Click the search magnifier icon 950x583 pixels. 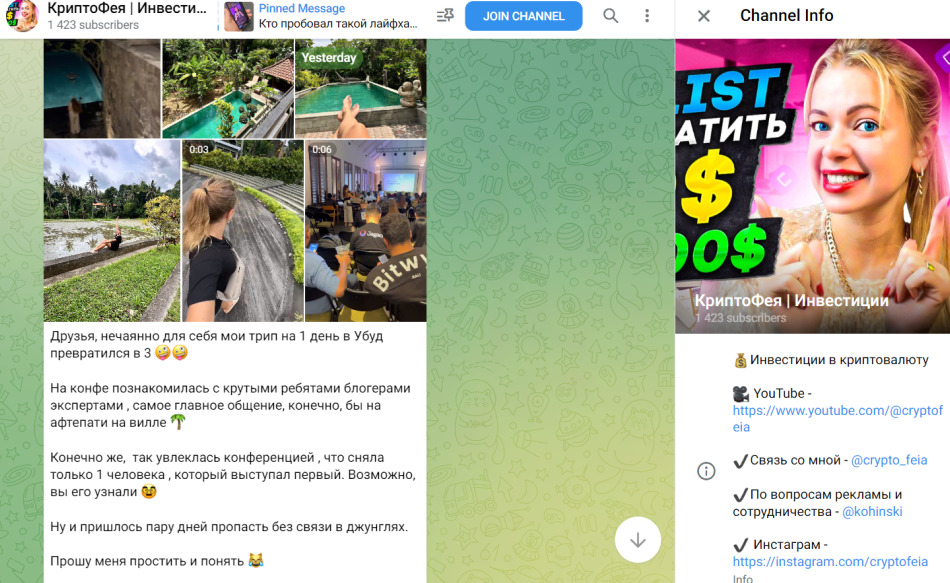(x=611, y=16)
